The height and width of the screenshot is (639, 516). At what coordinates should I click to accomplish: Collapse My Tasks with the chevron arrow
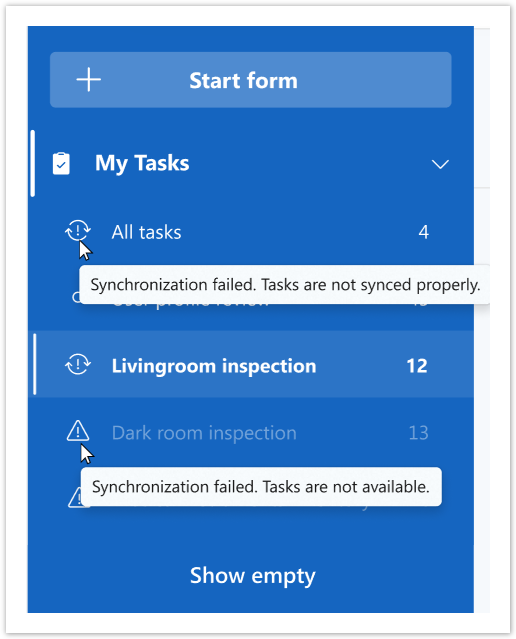point(440,164)
